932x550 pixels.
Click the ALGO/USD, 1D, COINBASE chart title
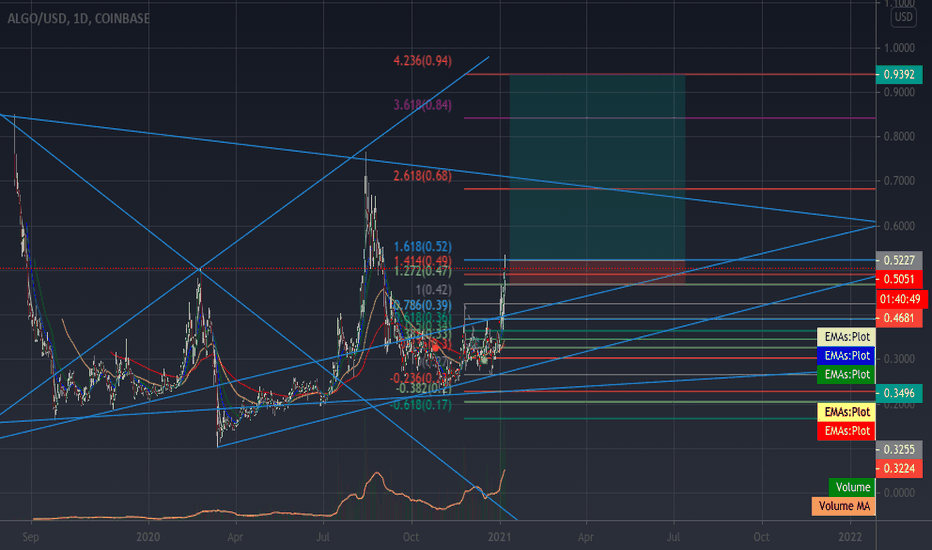78,18
